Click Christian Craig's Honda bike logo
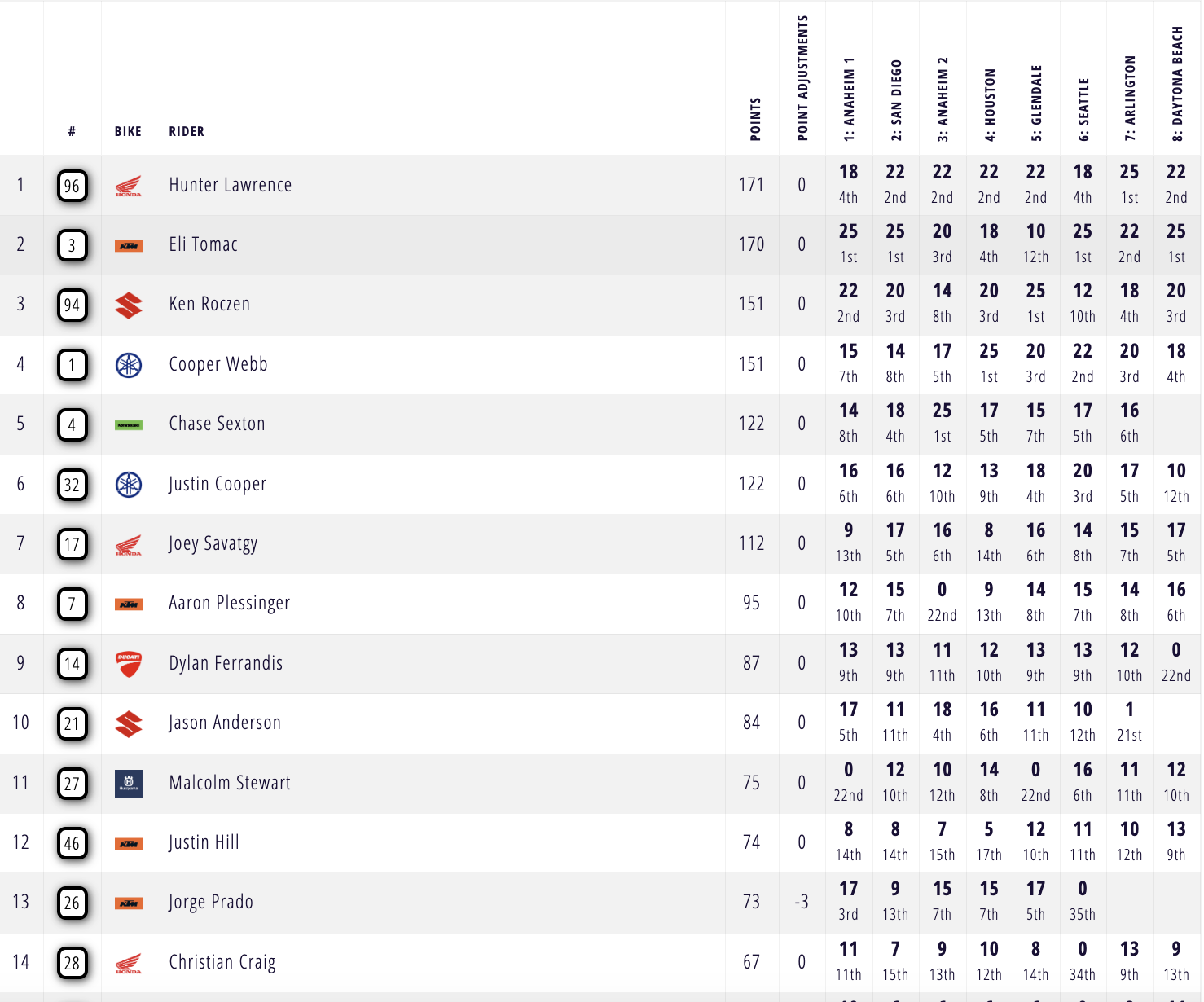This screenshot has width=1204, height=1002. pos(129,963)
